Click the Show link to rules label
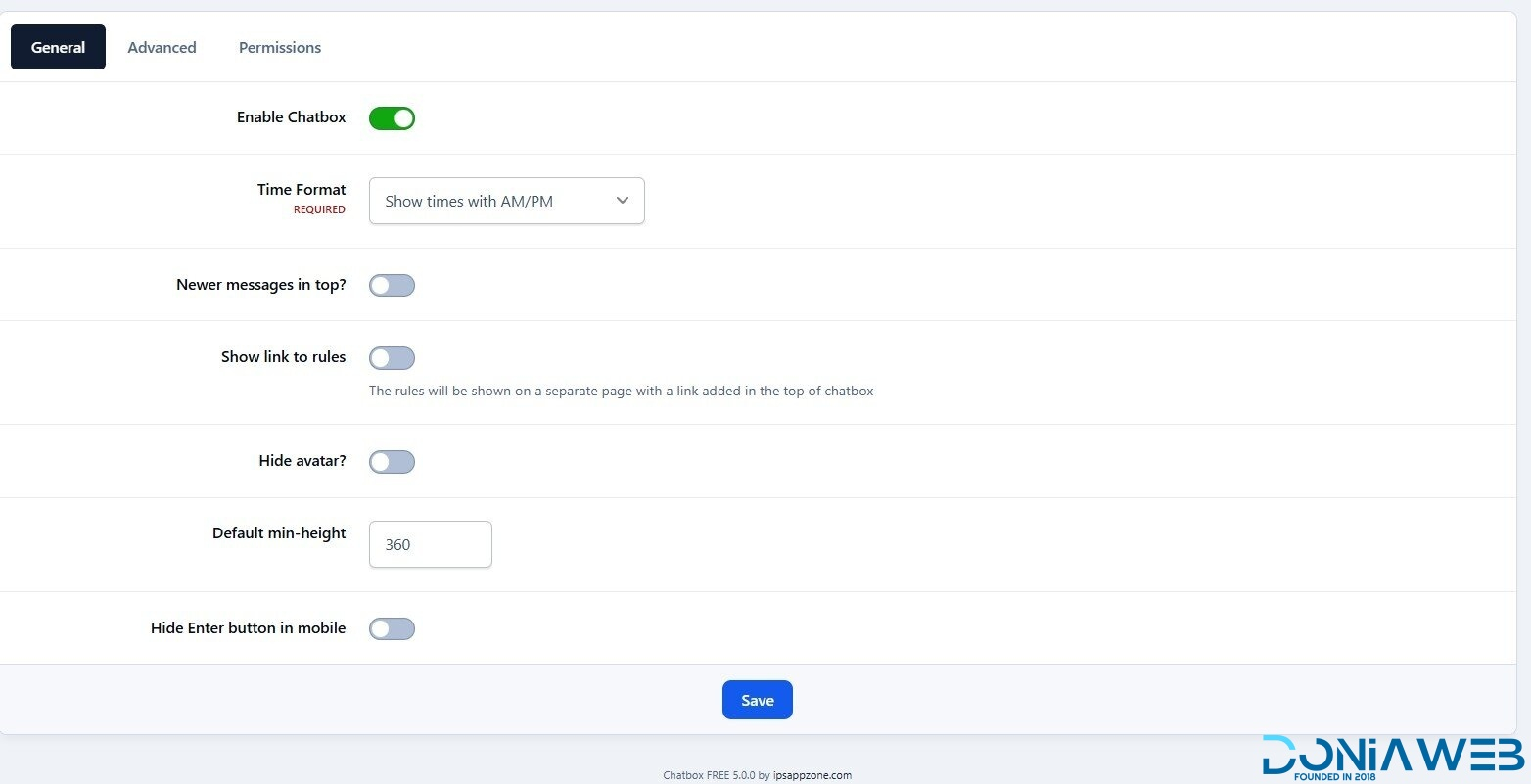Image resolution: width=1531 pixels, height=784 pixels. pyautogui.click(x=283, y=357)
